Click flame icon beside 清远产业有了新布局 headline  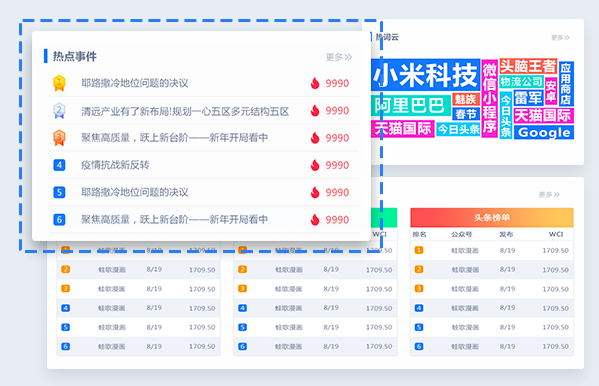[x=315, y=110]
